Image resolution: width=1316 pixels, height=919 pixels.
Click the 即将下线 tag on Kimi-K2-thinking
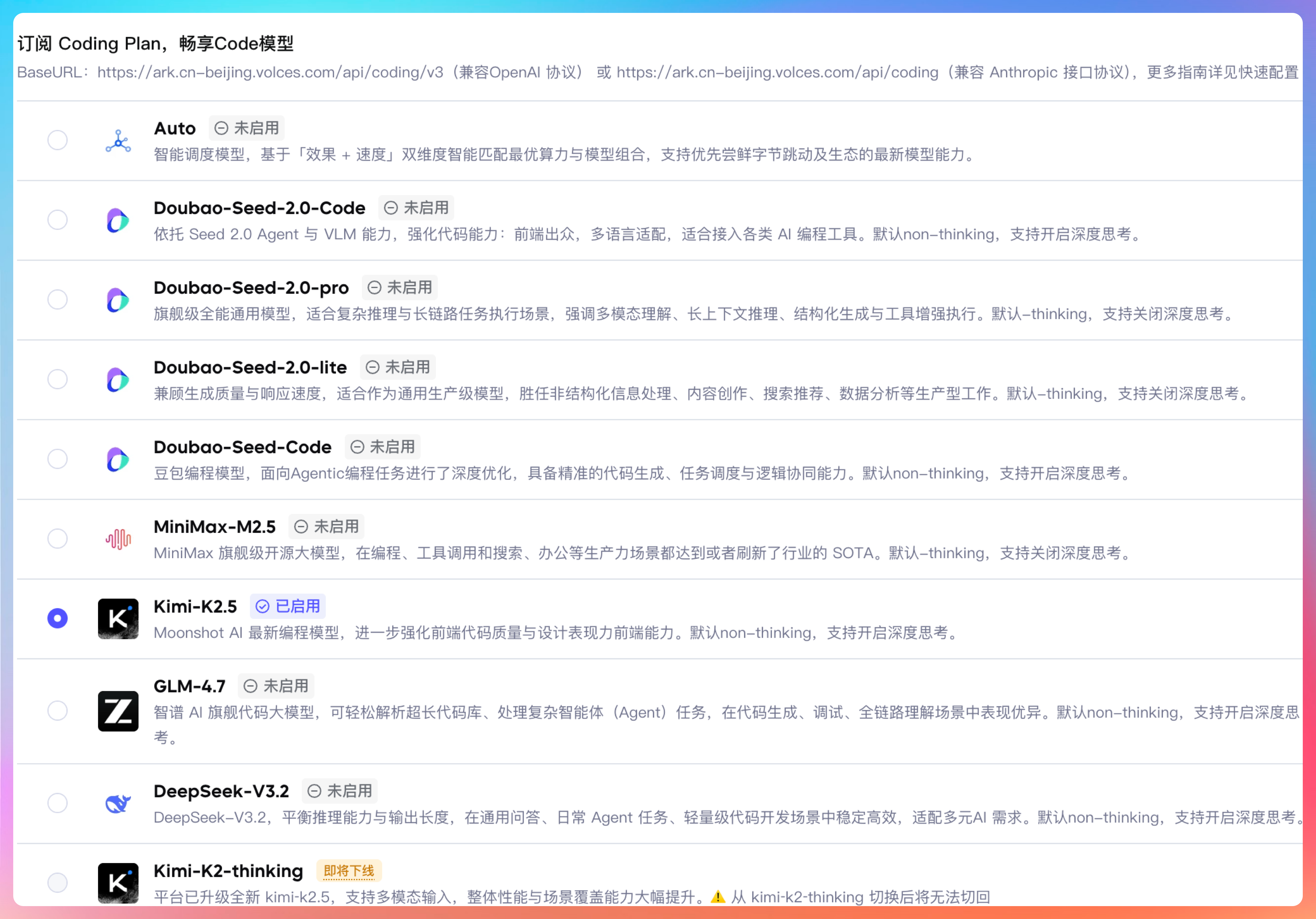pyautogui.click(x=348, y=871)
